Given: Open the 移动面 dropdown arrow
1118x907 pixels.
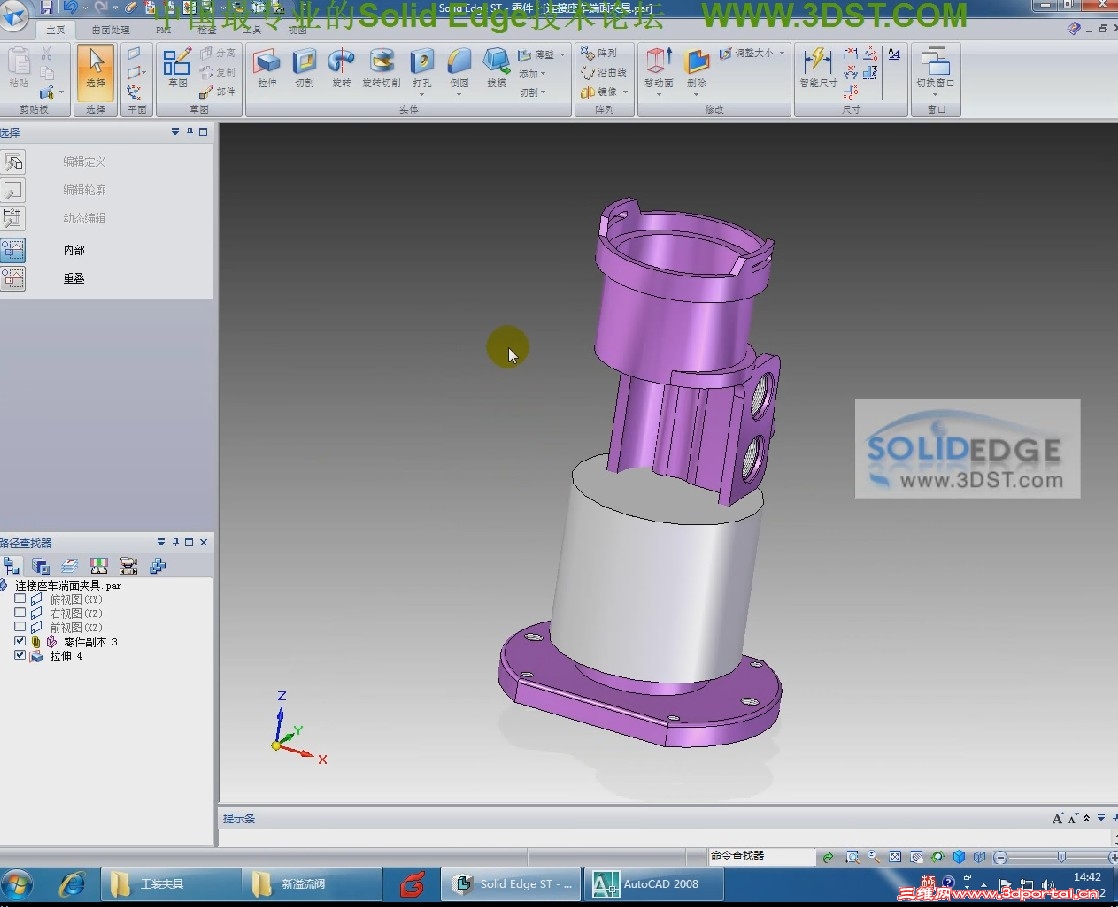Looking at the screenshot, I should pos(659,94).
